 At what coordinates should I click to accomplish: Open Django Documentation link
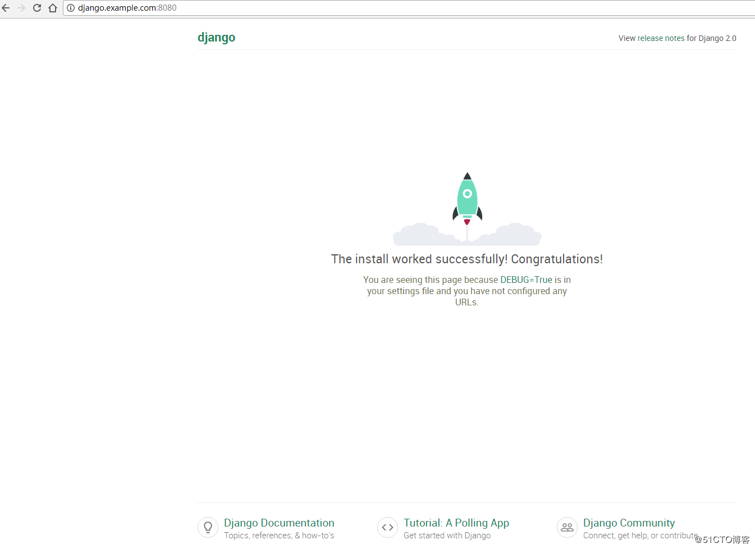279,523
